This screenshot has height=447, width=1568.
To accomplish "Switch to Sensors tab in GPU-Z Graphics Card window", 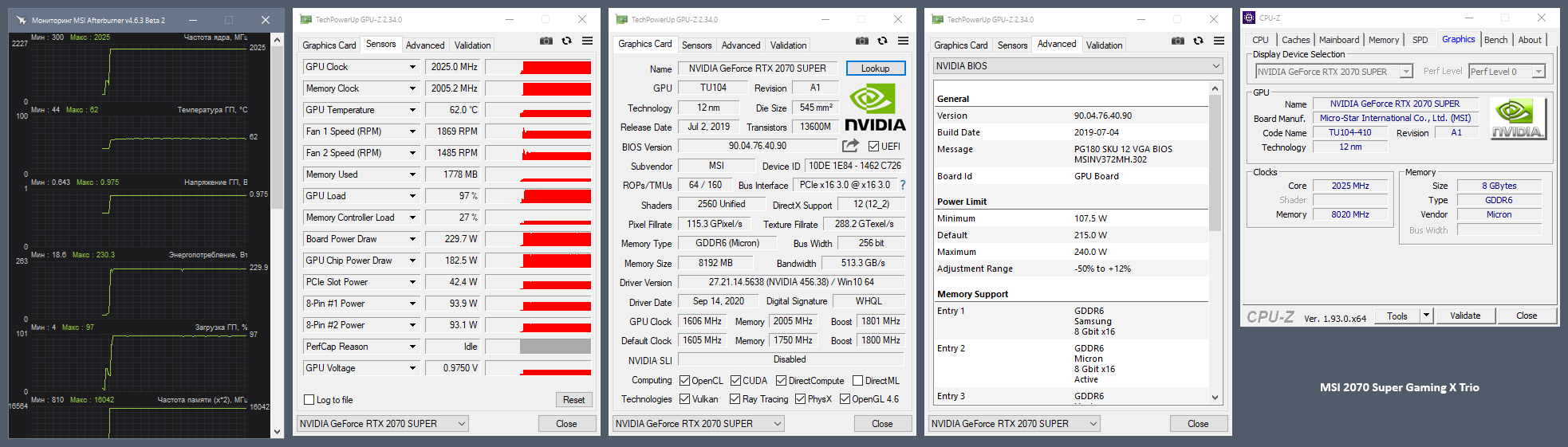I will 696,45.
